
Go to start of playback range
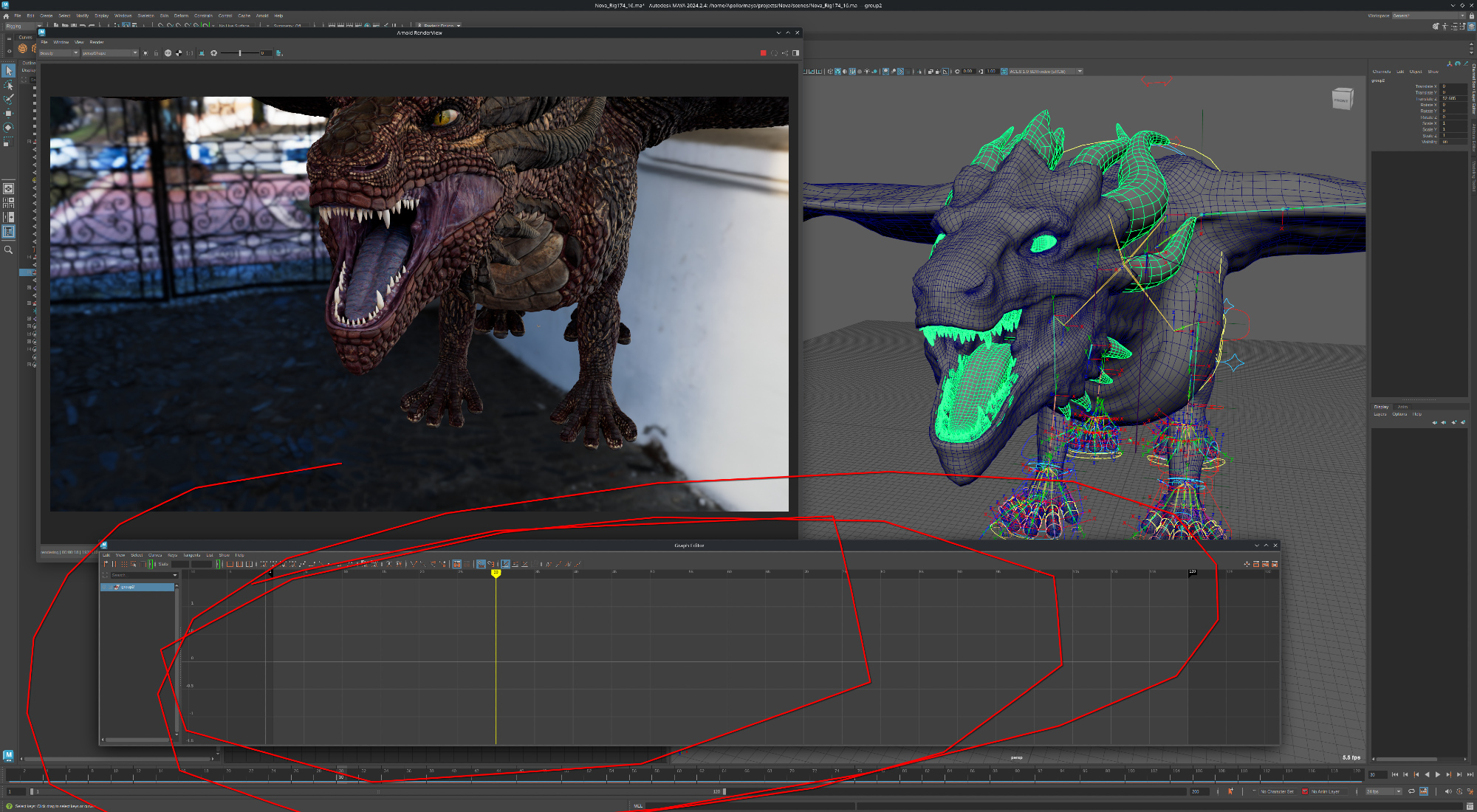pyautogui.click(x=1395, y=774)
